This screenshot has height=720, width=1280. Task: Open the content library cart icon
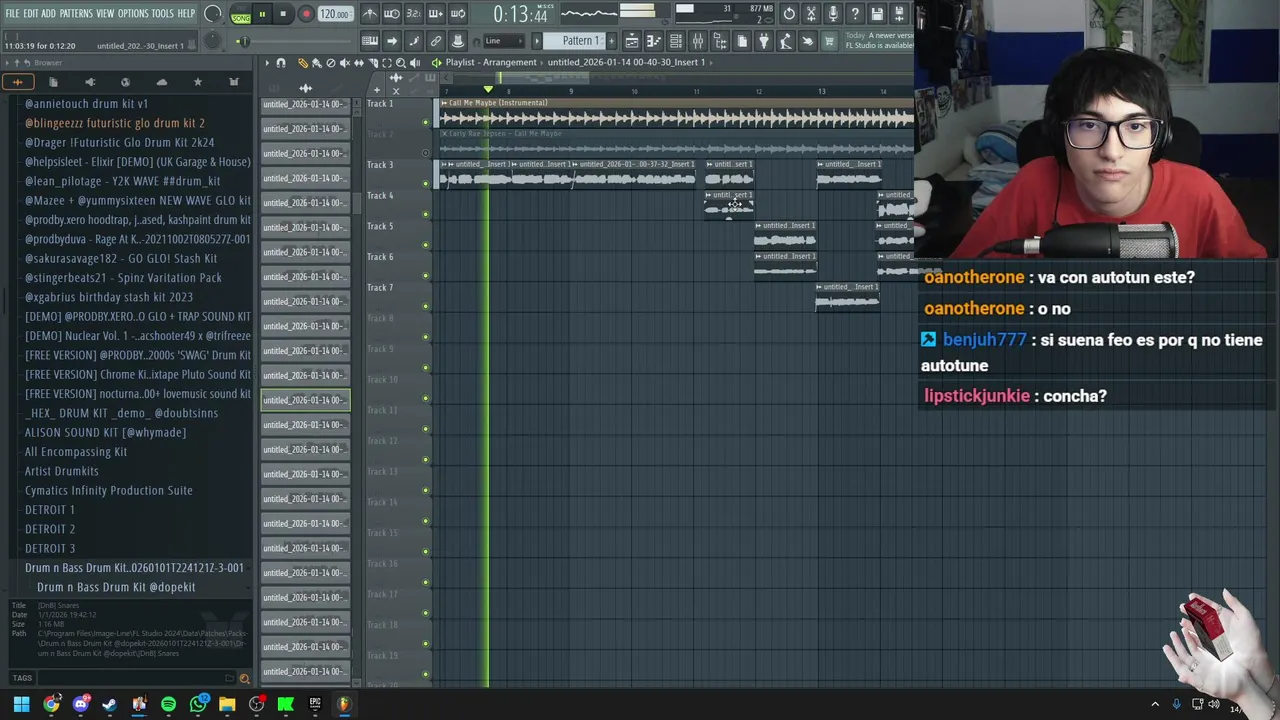[829, 41]
